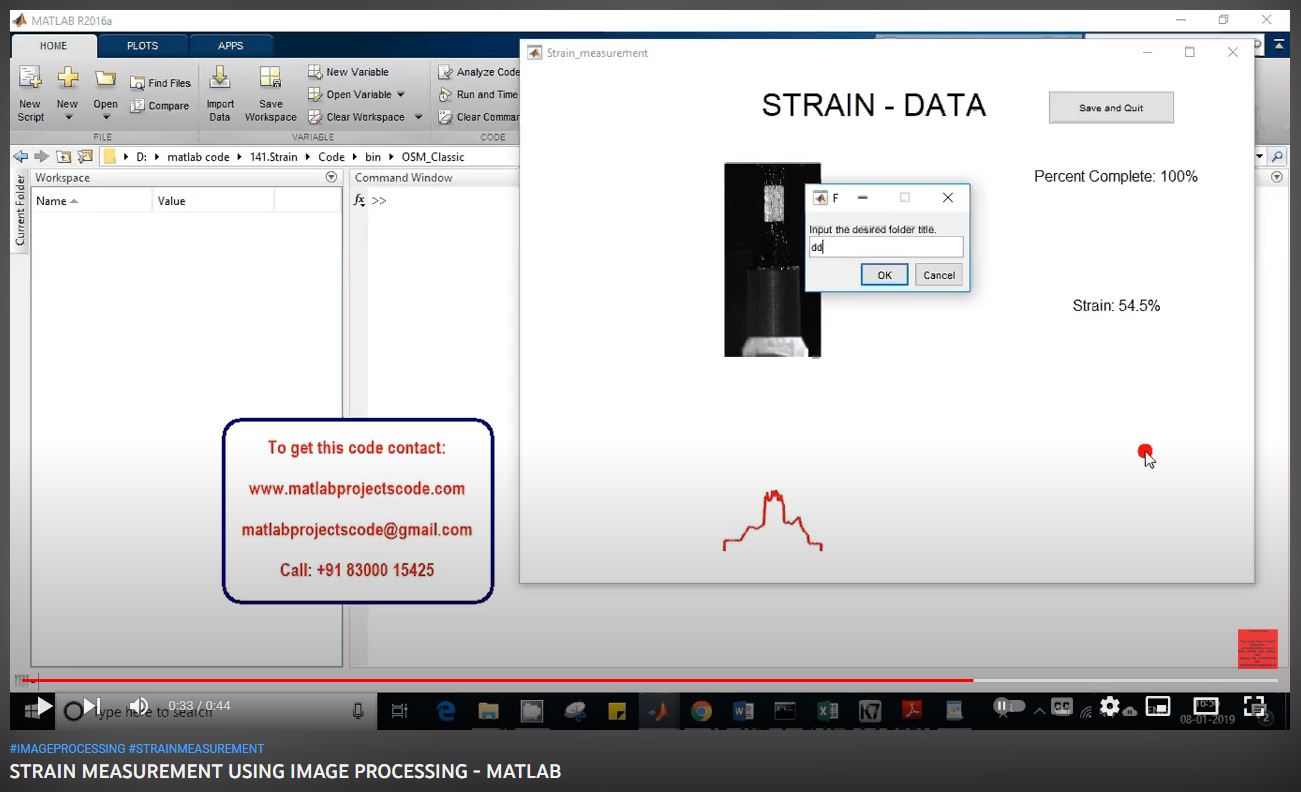Click the 'Strain: 54.5%' readout text

click(1116, 306)
